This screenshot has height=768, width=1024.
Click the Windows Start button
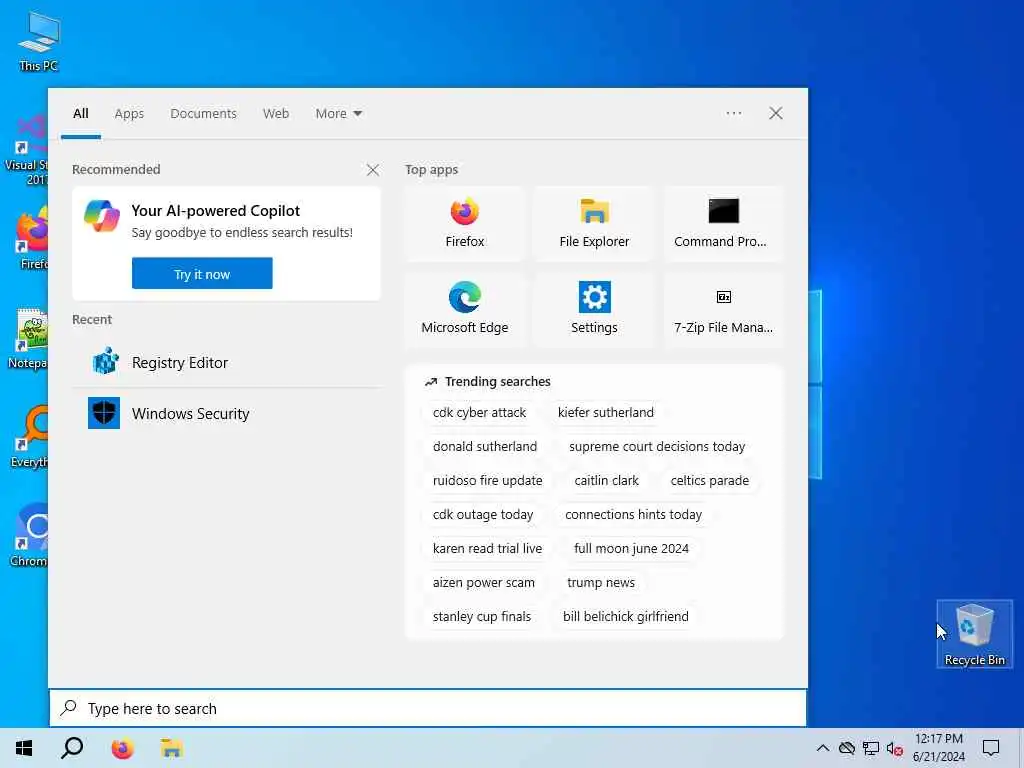click(x=24, y=748)
